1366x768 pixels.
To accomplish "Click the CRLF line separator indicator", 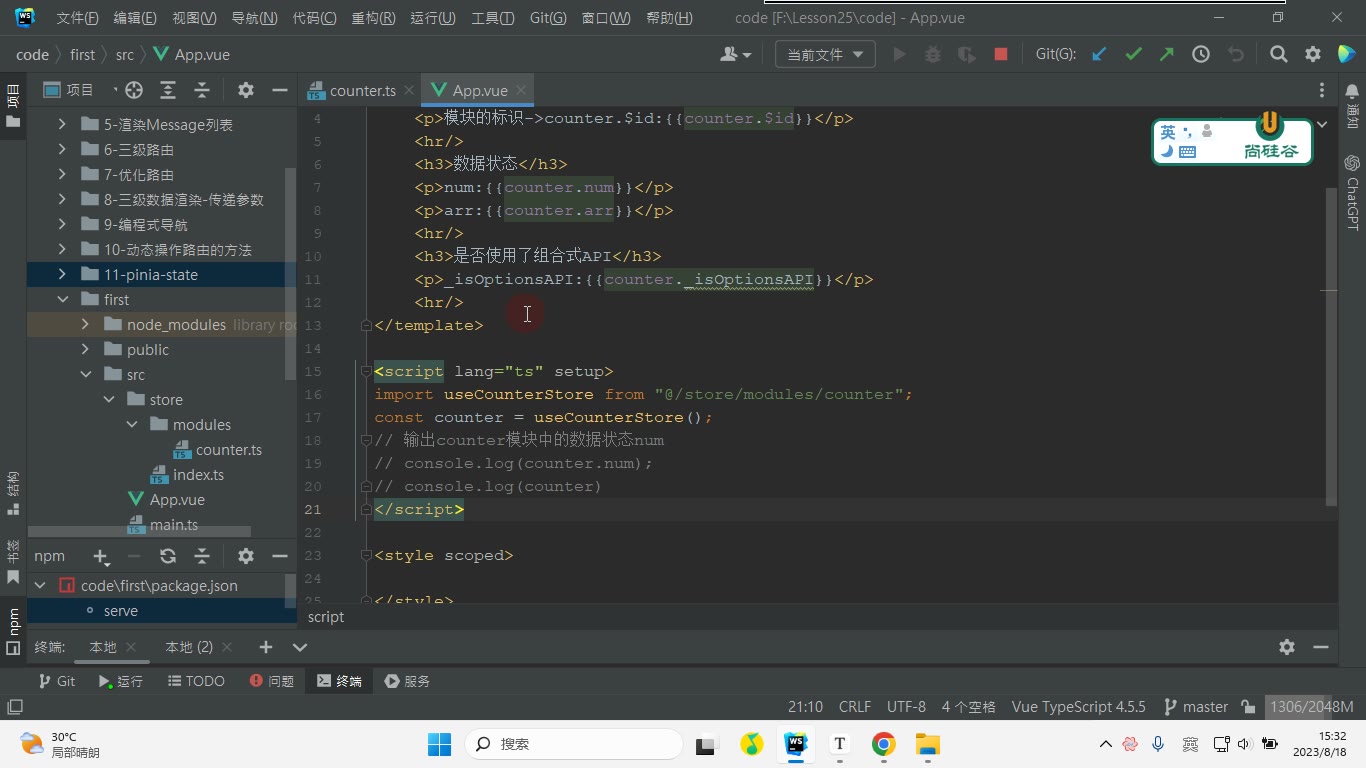I will pos(855,707).
